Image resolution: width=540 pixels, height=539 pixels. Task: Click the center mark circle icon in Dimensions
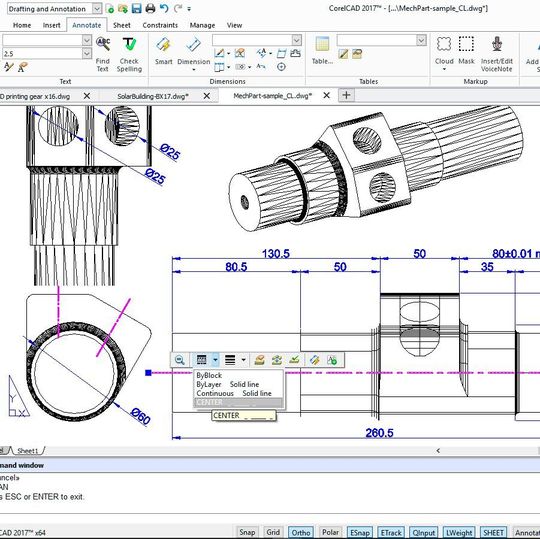(281, 67)
